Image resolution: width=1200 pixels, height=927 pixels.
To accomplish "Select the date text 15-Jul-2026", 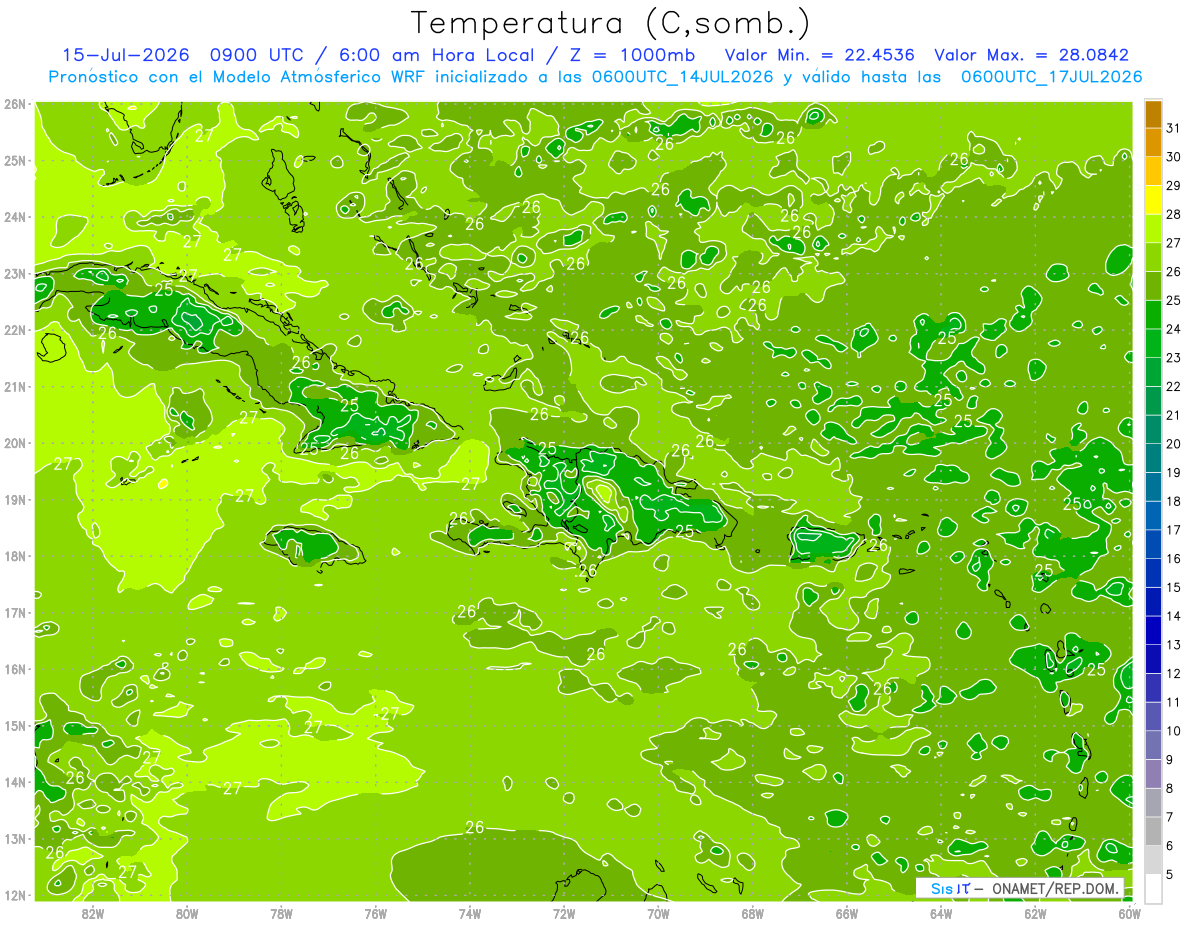I will click(125, 55).
